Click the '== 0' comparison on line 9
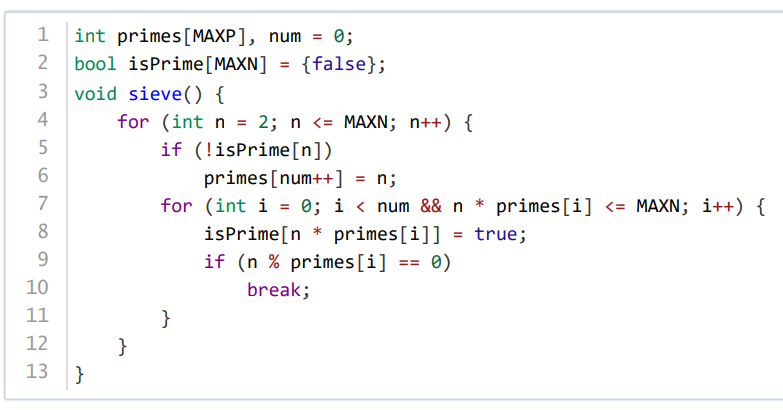The image size is (783, 410). 420,262
